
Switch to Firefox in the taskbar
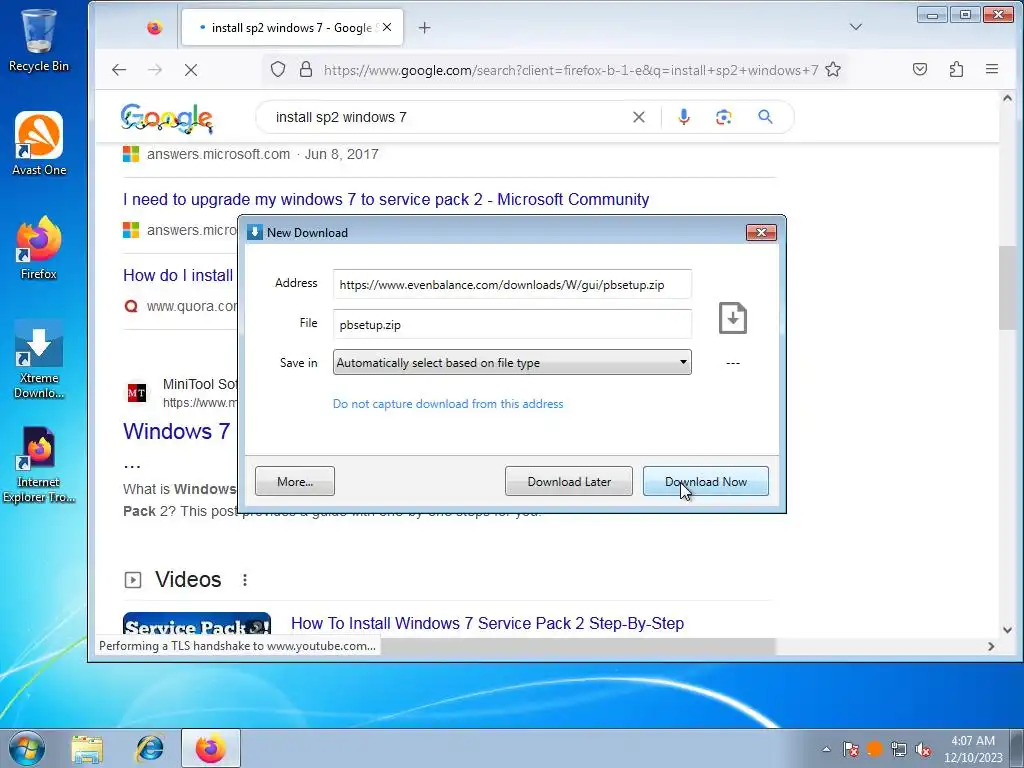coord(210,748)
